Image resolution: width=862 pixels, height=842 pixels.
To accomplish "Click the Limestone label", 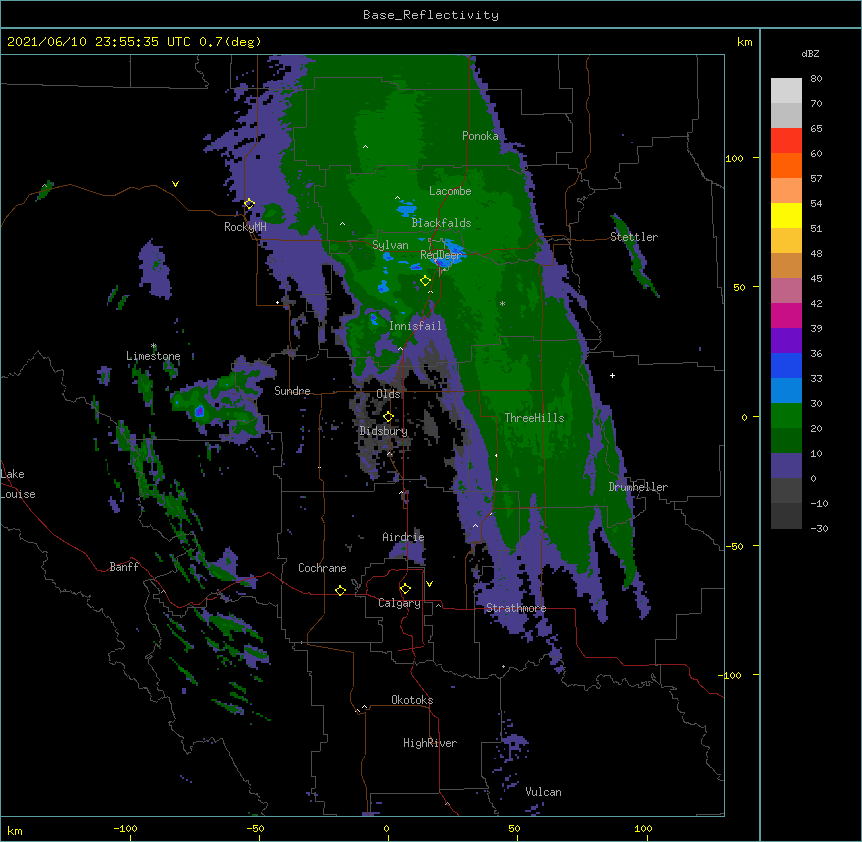I will [153, 356].
